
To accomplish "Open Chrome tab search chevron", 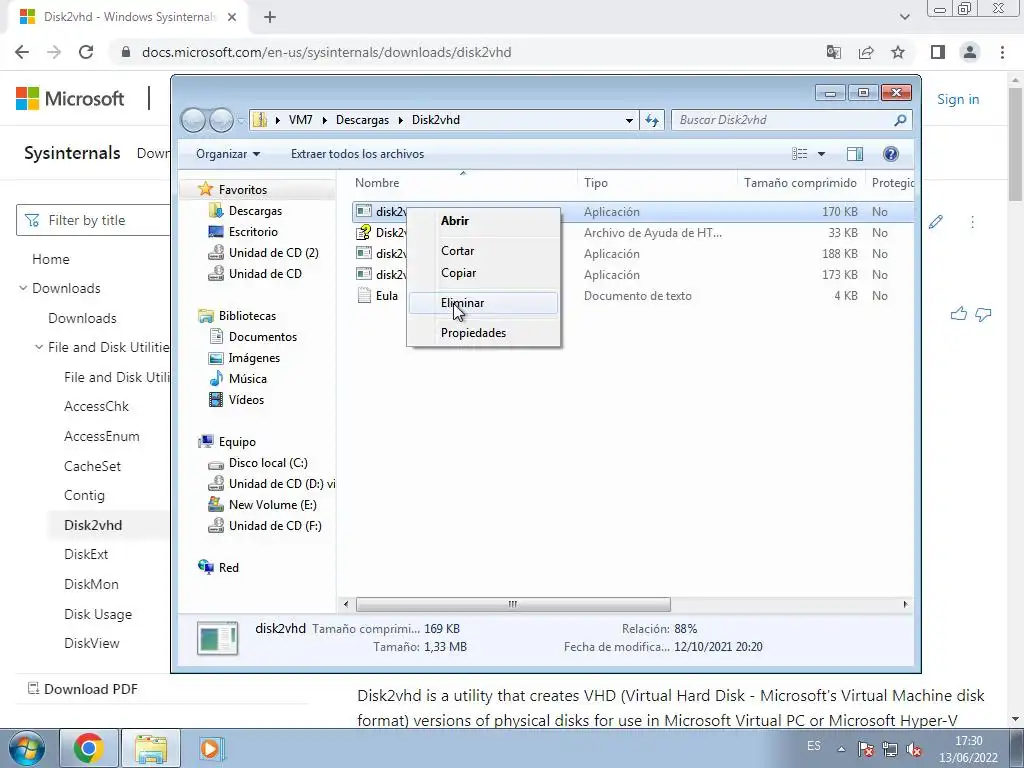I will 904,18.
